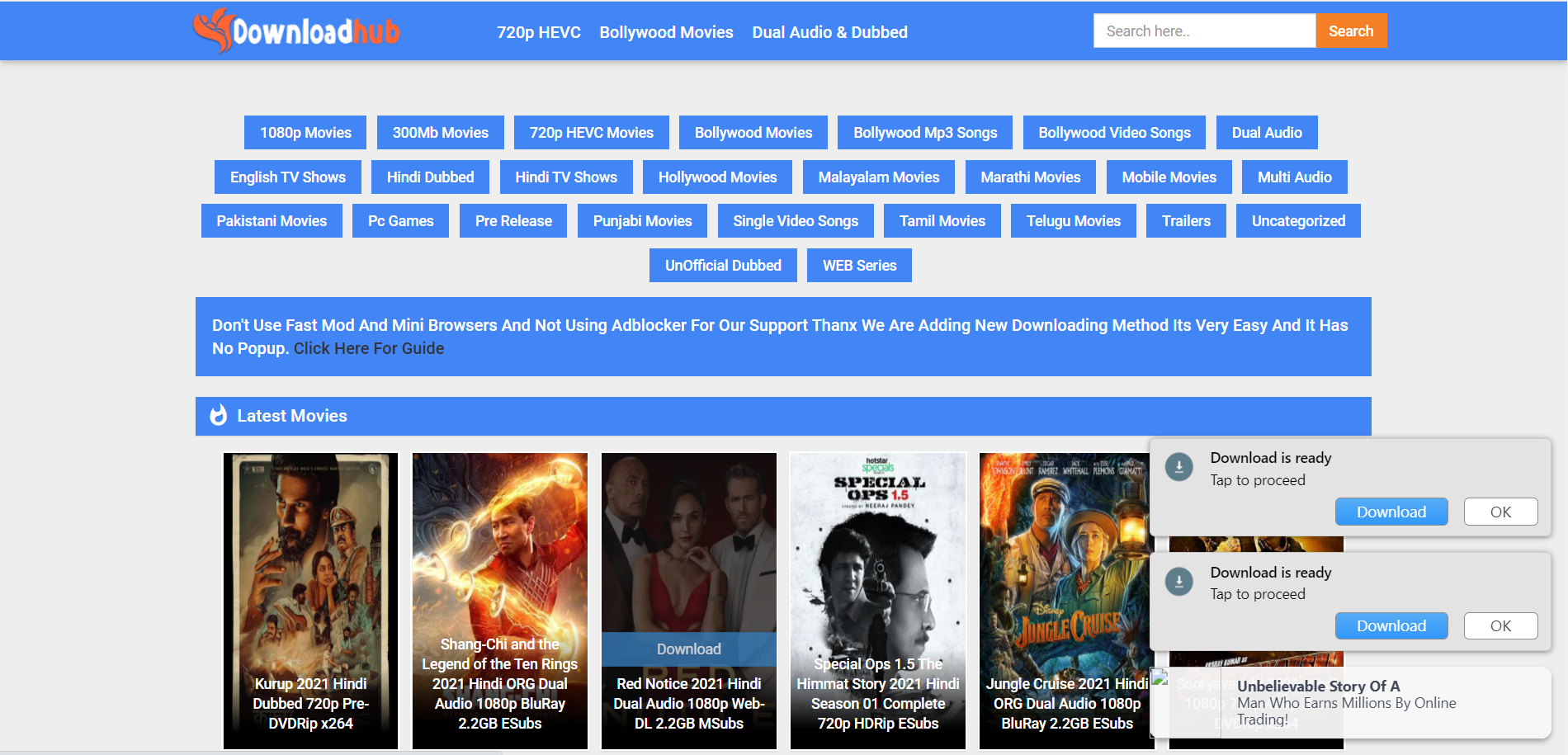Dismiss the second notification with OK
The image size is (1568, 755).
tap(1500, 625)
